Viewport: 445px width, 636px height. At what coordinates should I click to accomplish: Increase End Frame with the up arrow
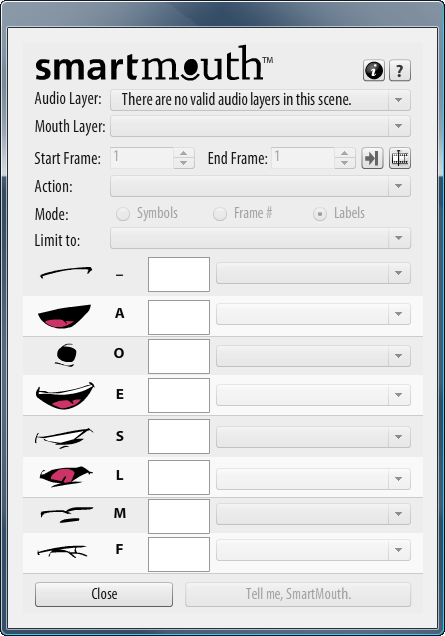[x=345, y=153]
